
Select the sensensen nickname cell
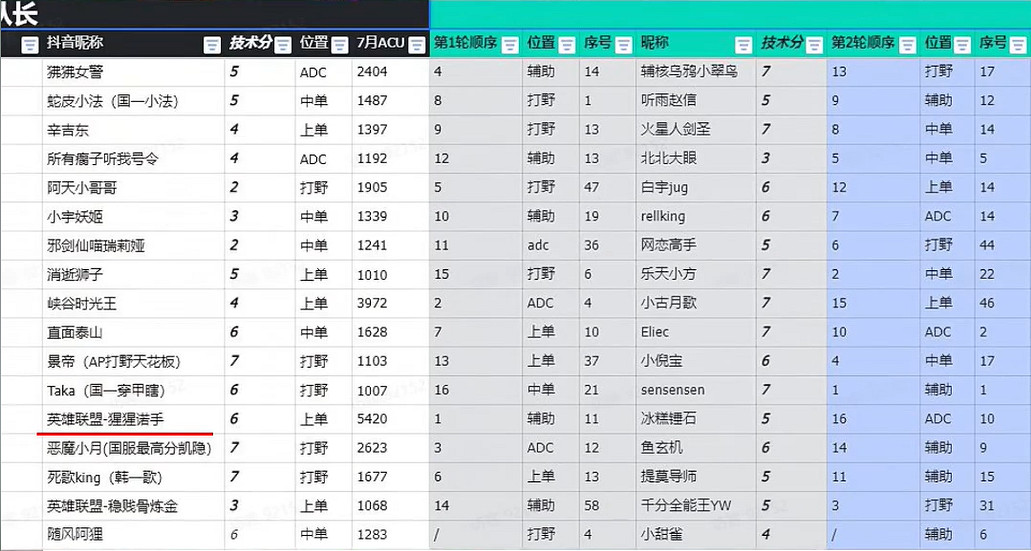click(672, 390)
